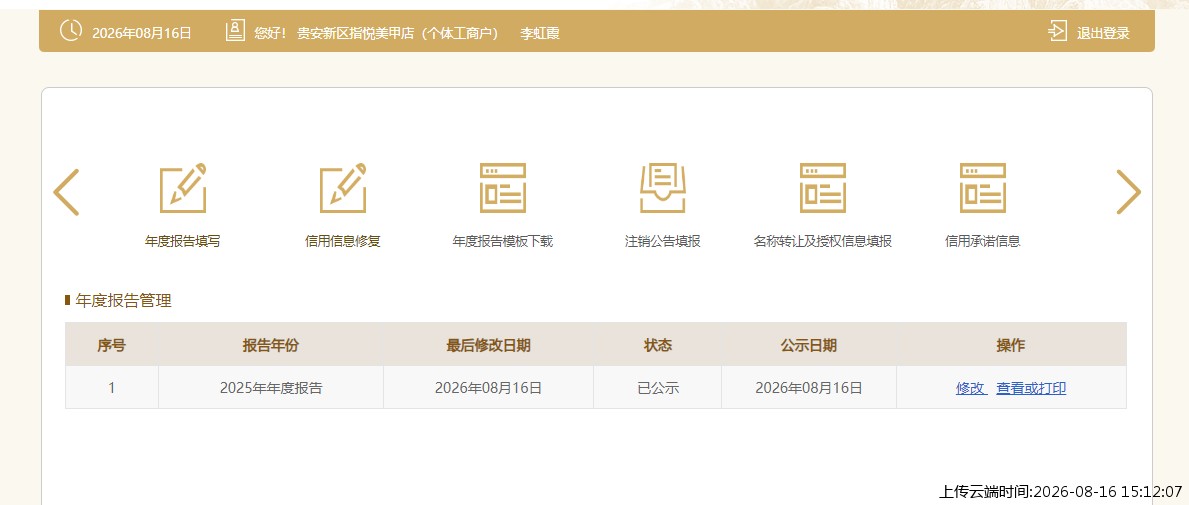The image size is (1189, 505).
Task: Click 退出登录 to log out
Action: [1103, 33]
